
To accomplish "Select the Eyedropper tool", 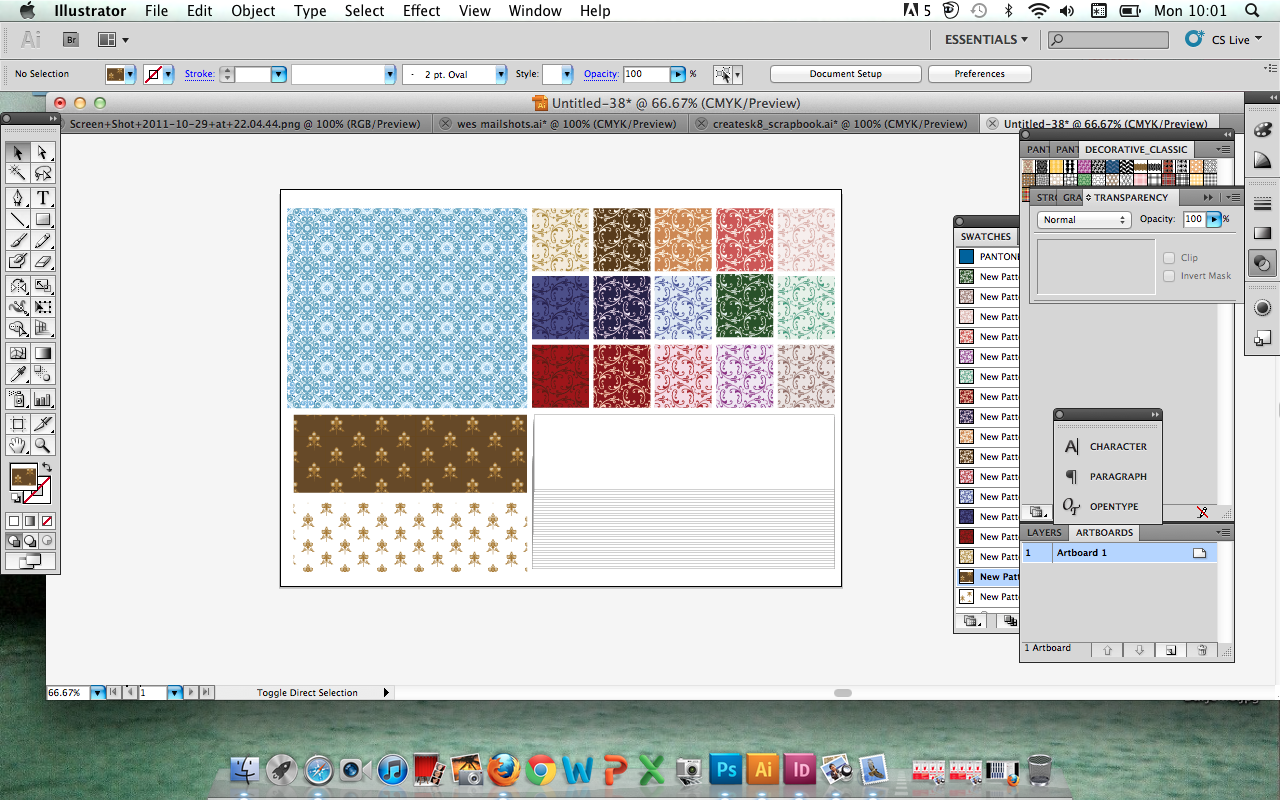I will (17, 374).
